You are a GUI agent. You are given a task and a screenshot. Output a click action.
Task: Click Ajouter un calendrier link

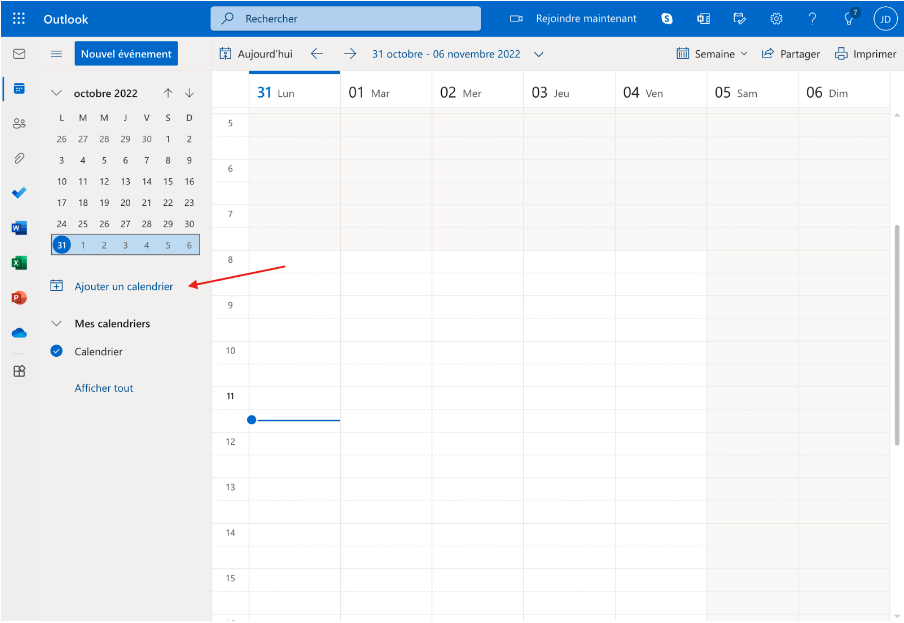[x=112, y=286]
